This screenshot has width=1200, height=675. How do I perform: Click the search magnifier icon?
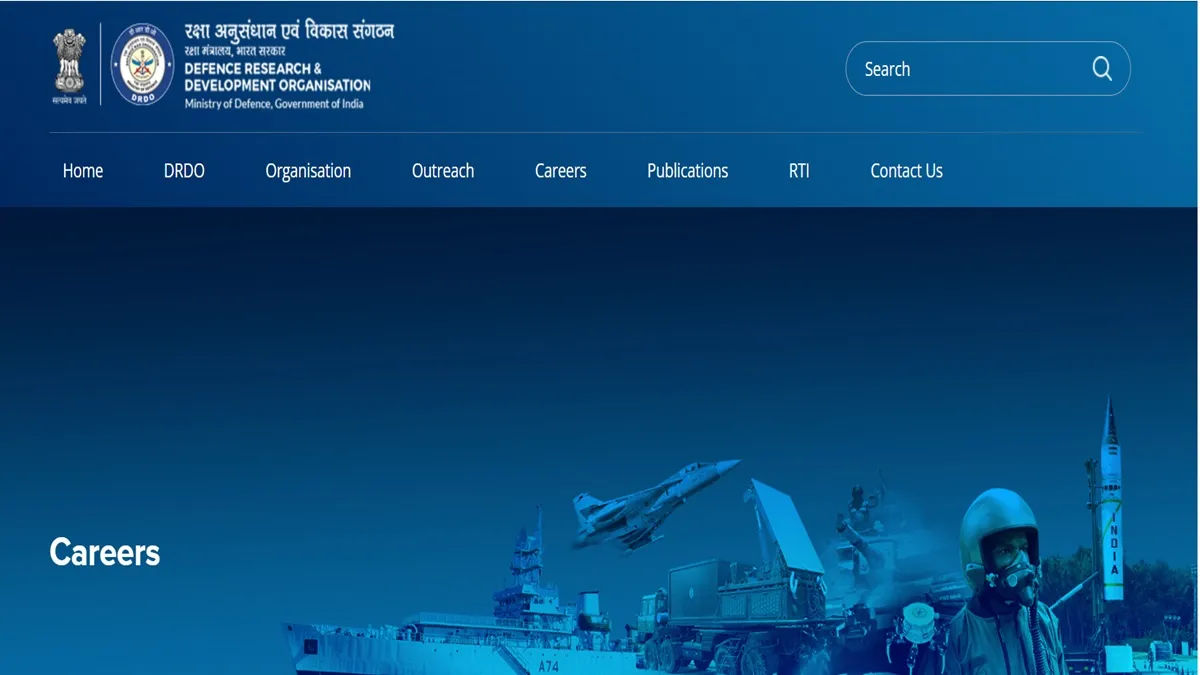tap(1102, 69)
